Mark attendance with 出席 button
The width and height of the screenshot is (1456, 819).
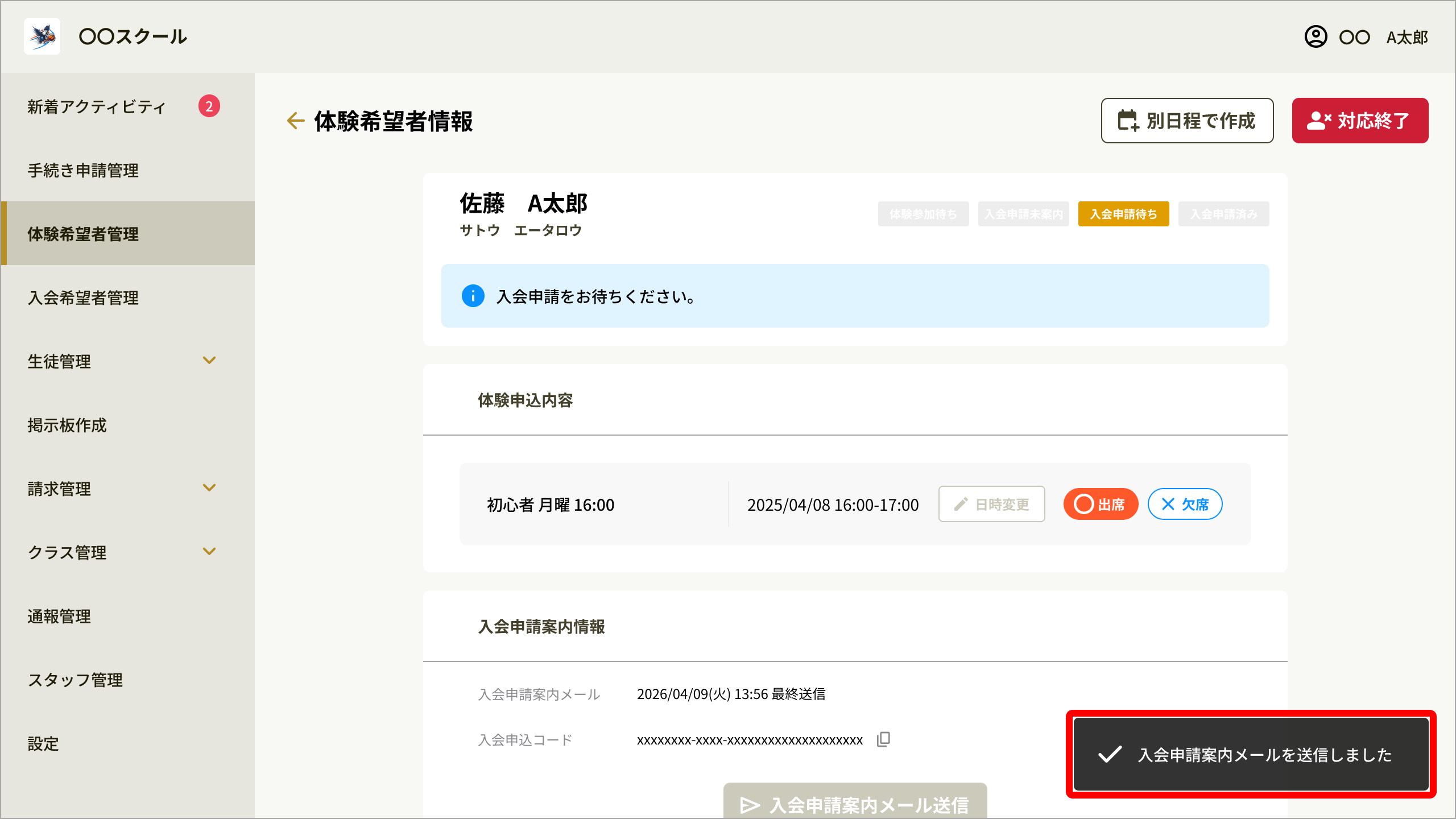(x=1101, y=504)
